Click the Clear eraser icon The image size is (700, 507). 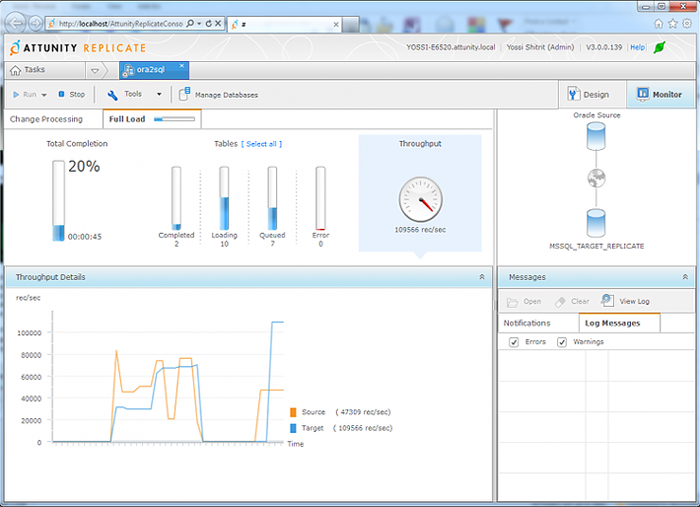(560, 302)
